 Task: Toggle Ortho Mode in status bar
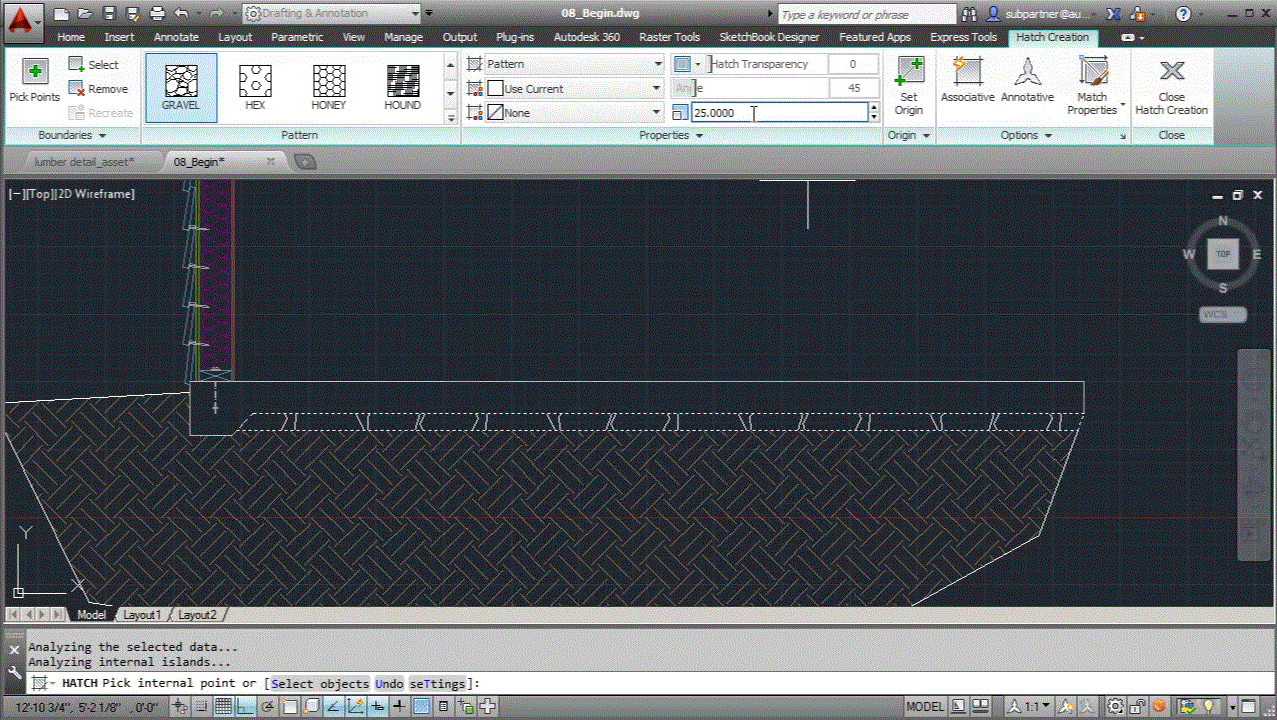click(x=245, y=707)
